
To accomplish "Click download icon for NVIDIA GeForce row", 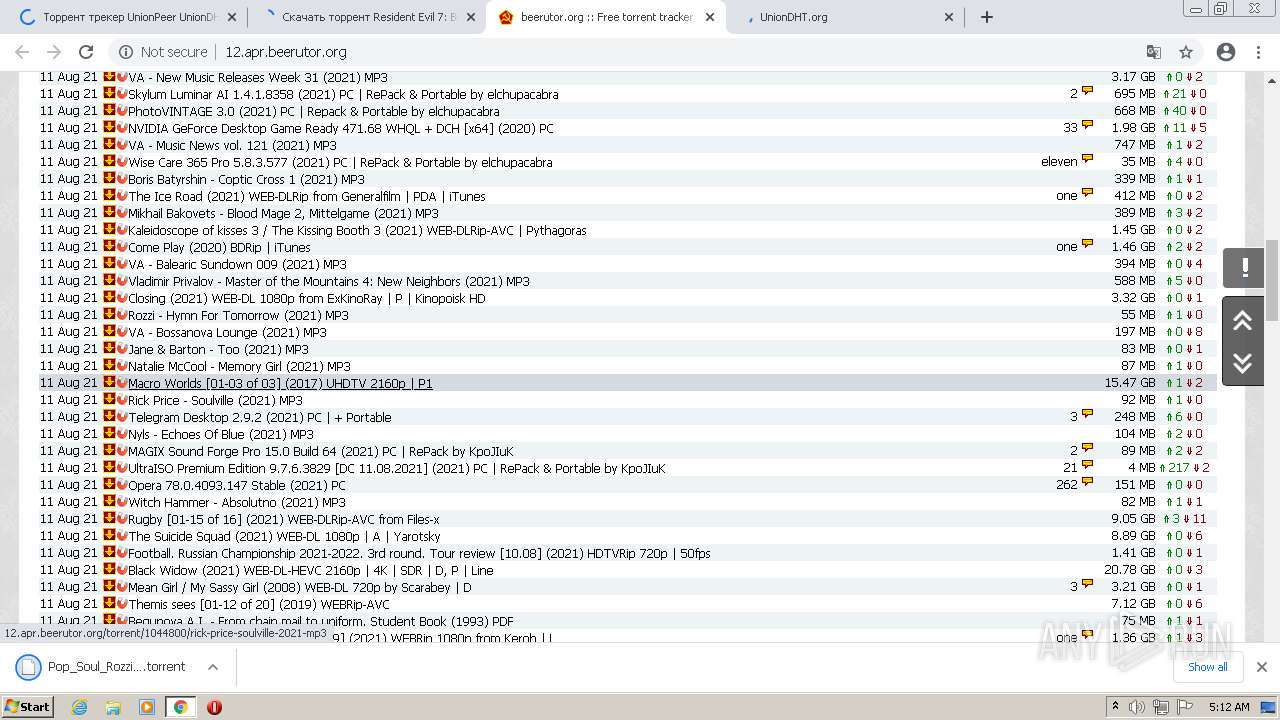I will [109, 128].
